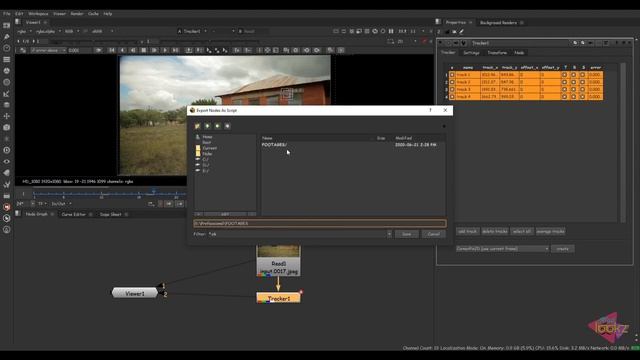Viewport: 640px width, 360px height.
Task: Click the create new directory icon in dialog
Action: coord(227,126)
